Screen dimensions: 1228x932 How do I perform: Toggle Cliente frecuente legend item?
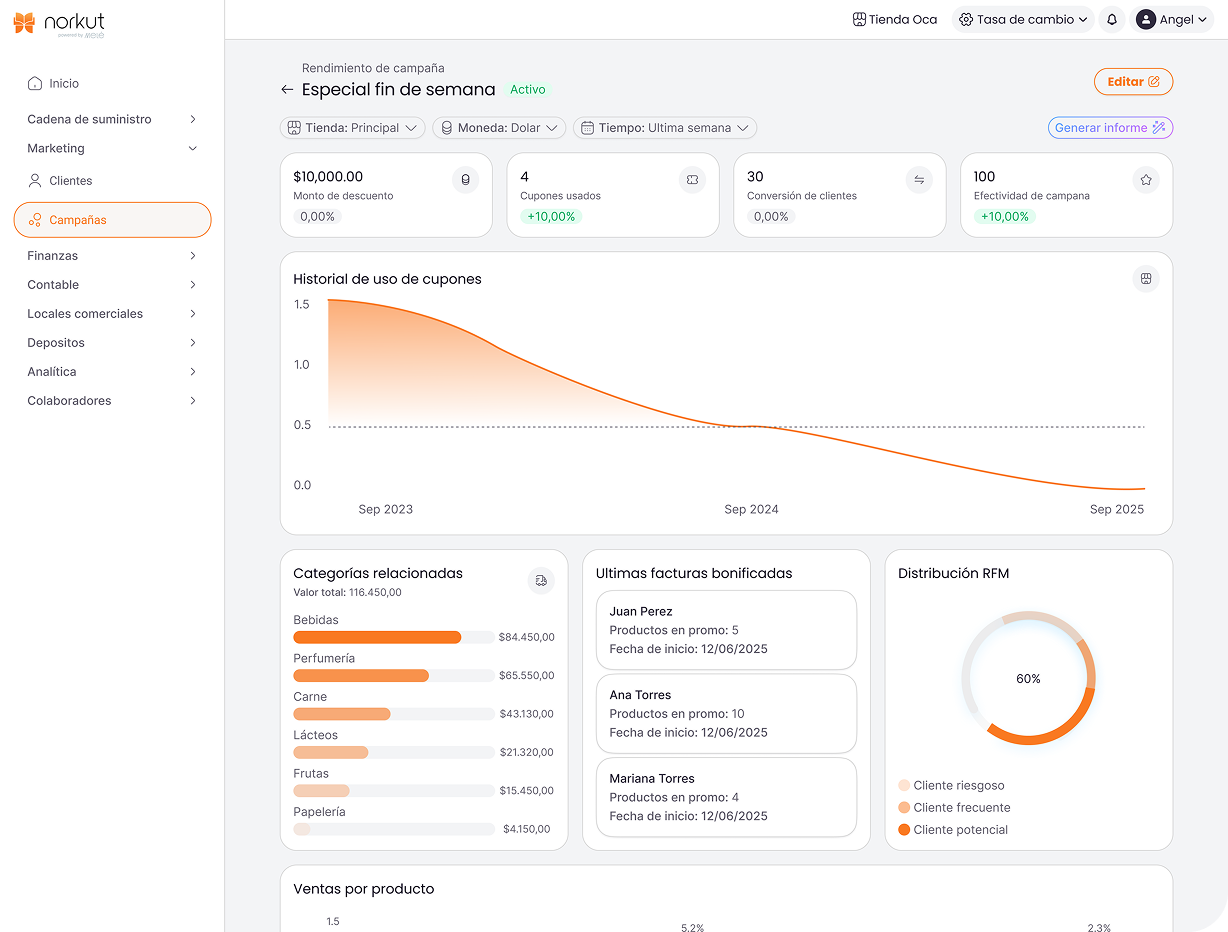pyautogui.click(x=954, y=808)
